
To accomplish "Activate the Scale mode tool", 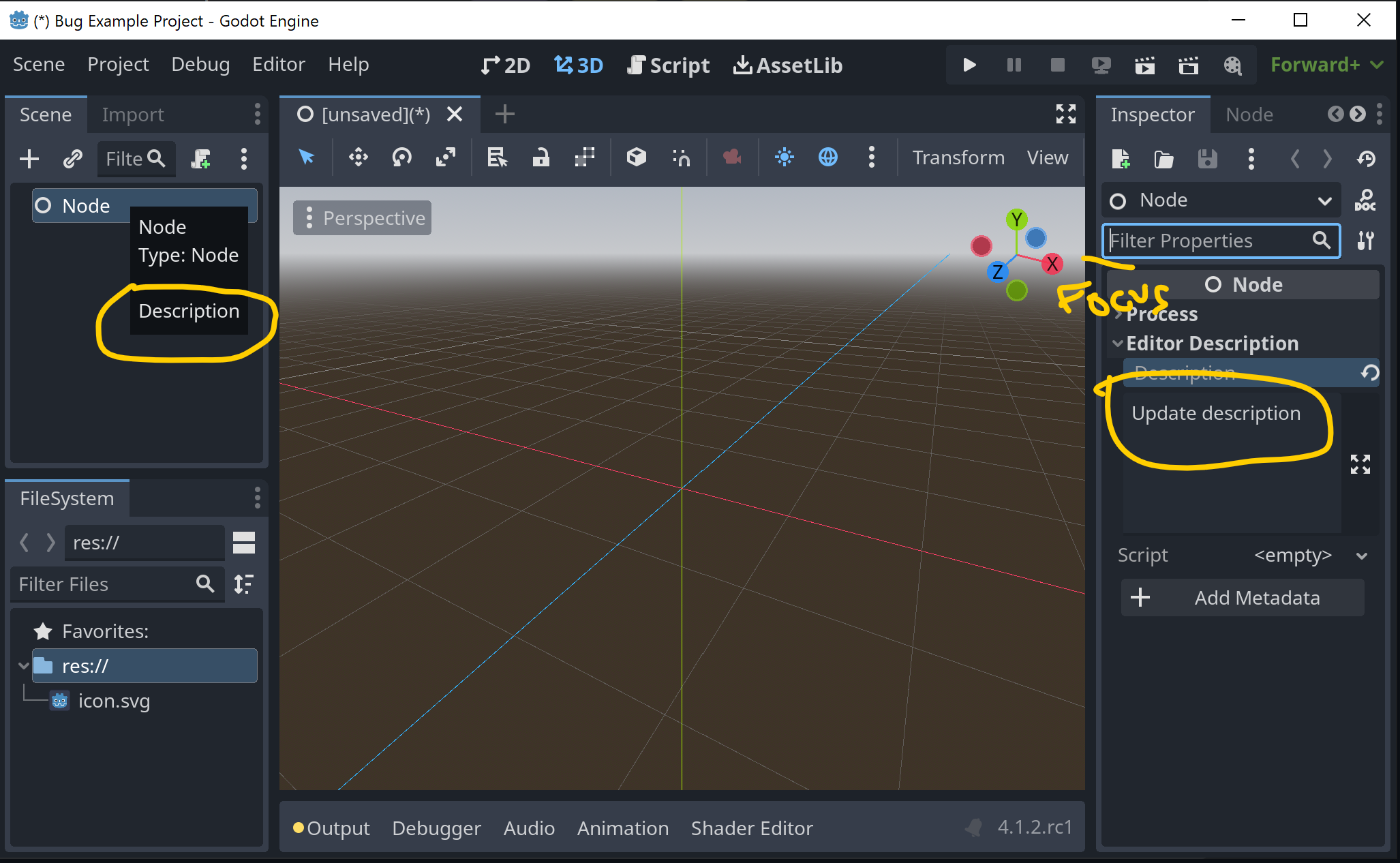I will coord(446,157).
